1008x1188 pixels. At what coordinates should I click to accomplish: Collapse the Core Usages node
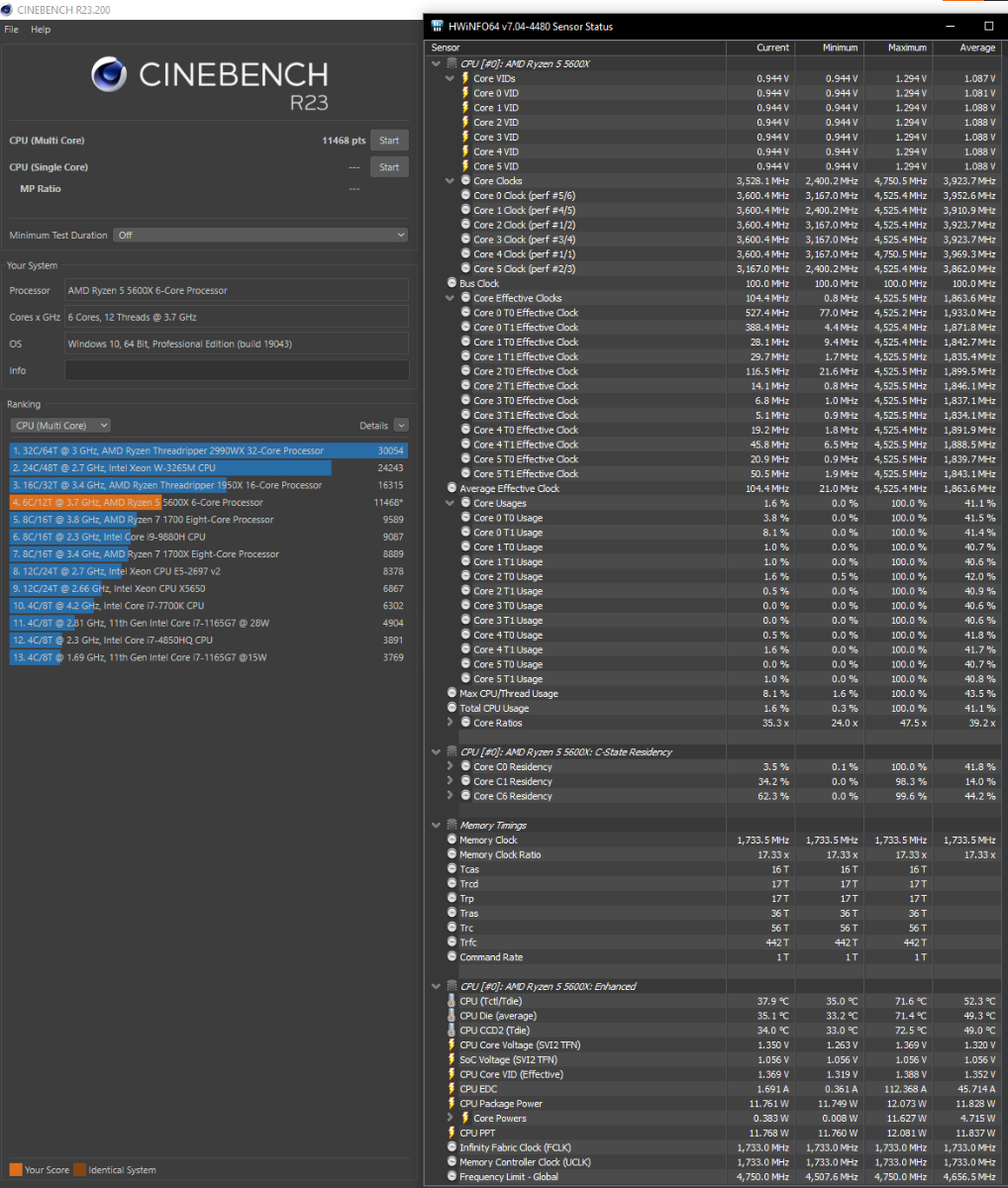(451, 503)
